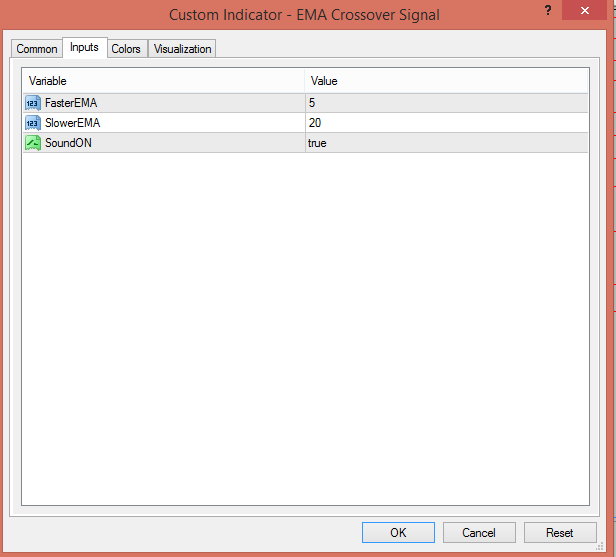Image resolution: width=616 pixels, height=557 pixels.
Task: Confirm settings with the OK button
Action: (398, 533)
